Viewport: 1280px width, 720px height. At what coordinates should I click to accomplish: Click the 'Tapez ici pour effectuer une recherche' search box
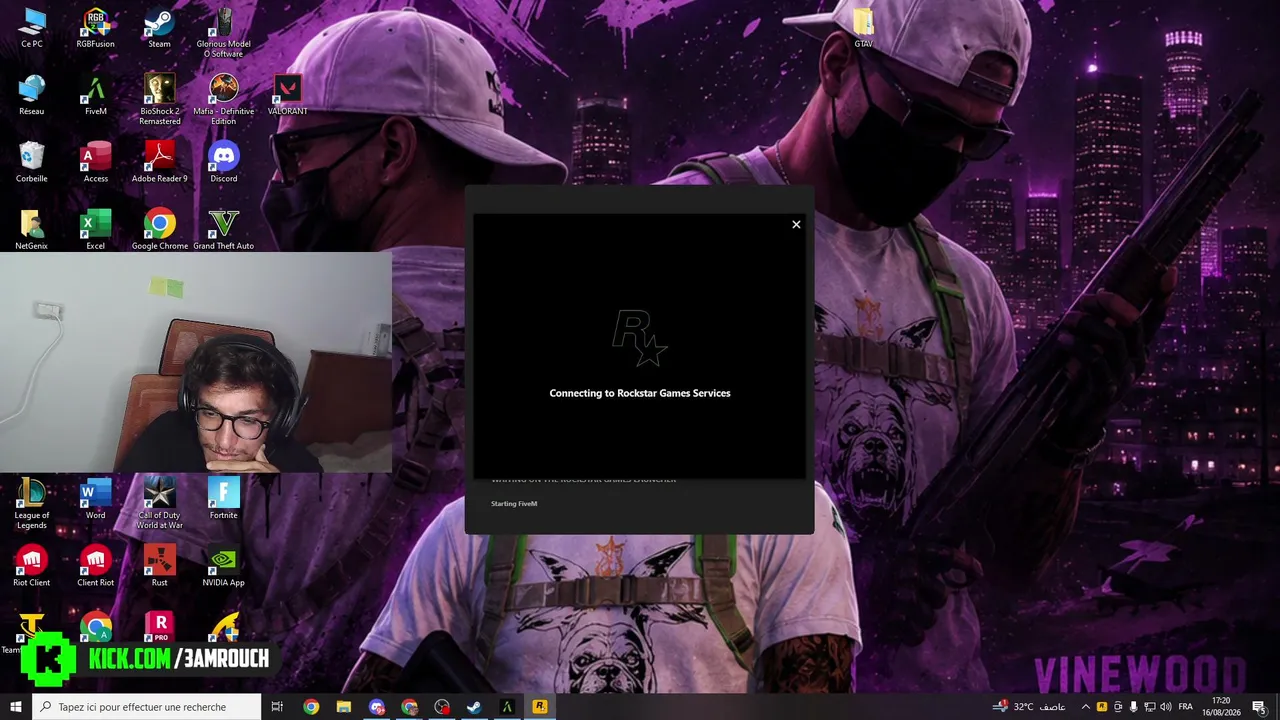point(147,707)
